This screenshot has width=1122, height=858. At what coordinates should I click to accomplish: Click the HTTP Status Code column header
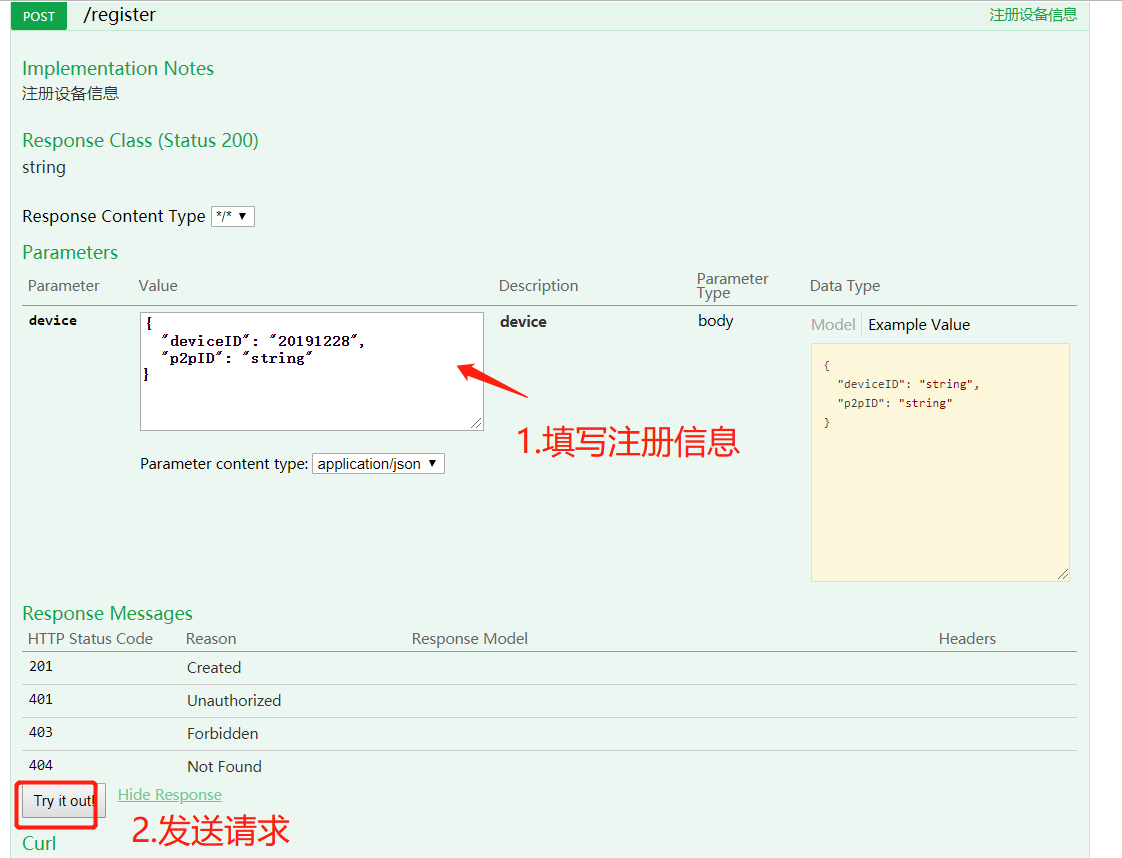(x=90, y=639)
